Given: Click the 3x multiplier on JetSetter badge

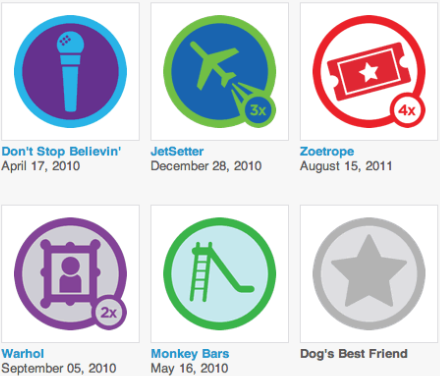Looking at the screenshot, I should [259, 110].
